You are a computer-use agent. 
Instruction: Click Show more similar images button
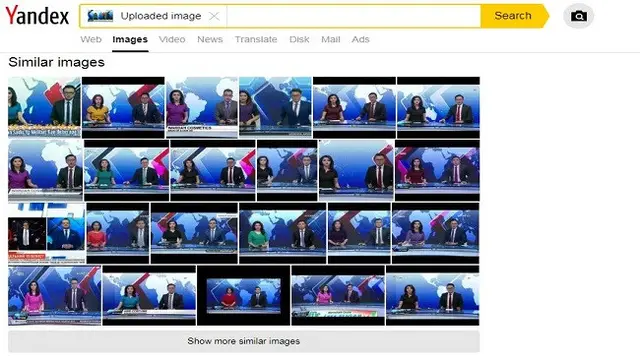(244, 341)
